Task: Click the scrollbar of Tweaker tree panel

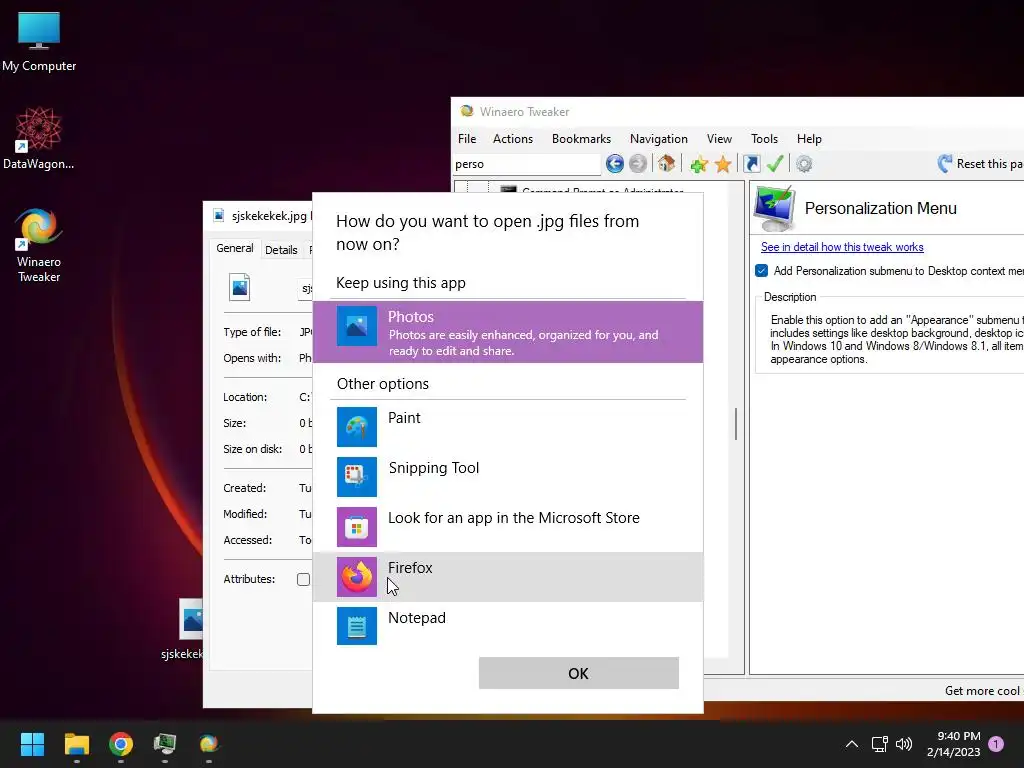Action: tap(736, 424)
